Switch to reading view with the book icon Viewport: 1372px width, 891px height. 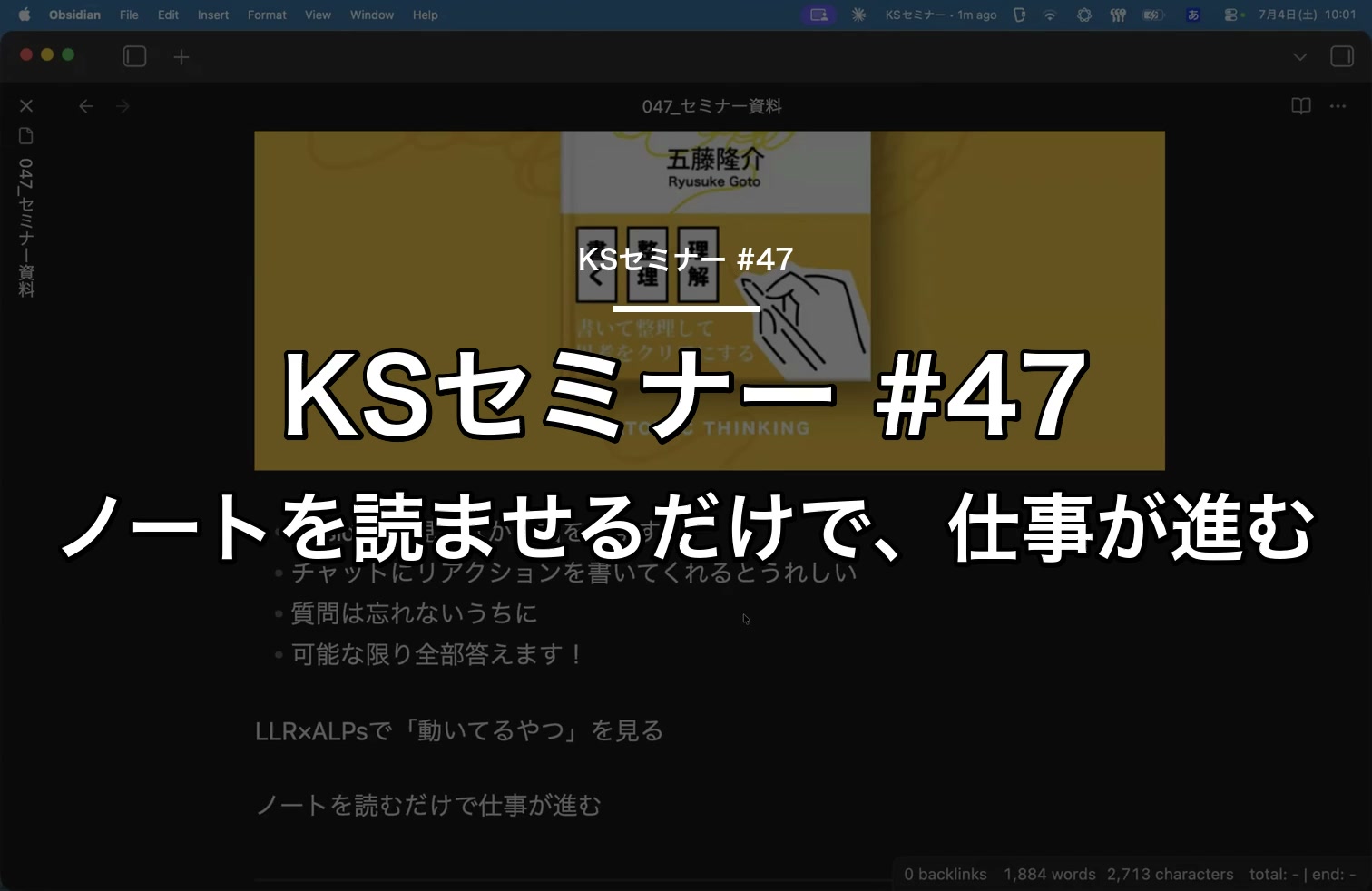coord(1301,106)
